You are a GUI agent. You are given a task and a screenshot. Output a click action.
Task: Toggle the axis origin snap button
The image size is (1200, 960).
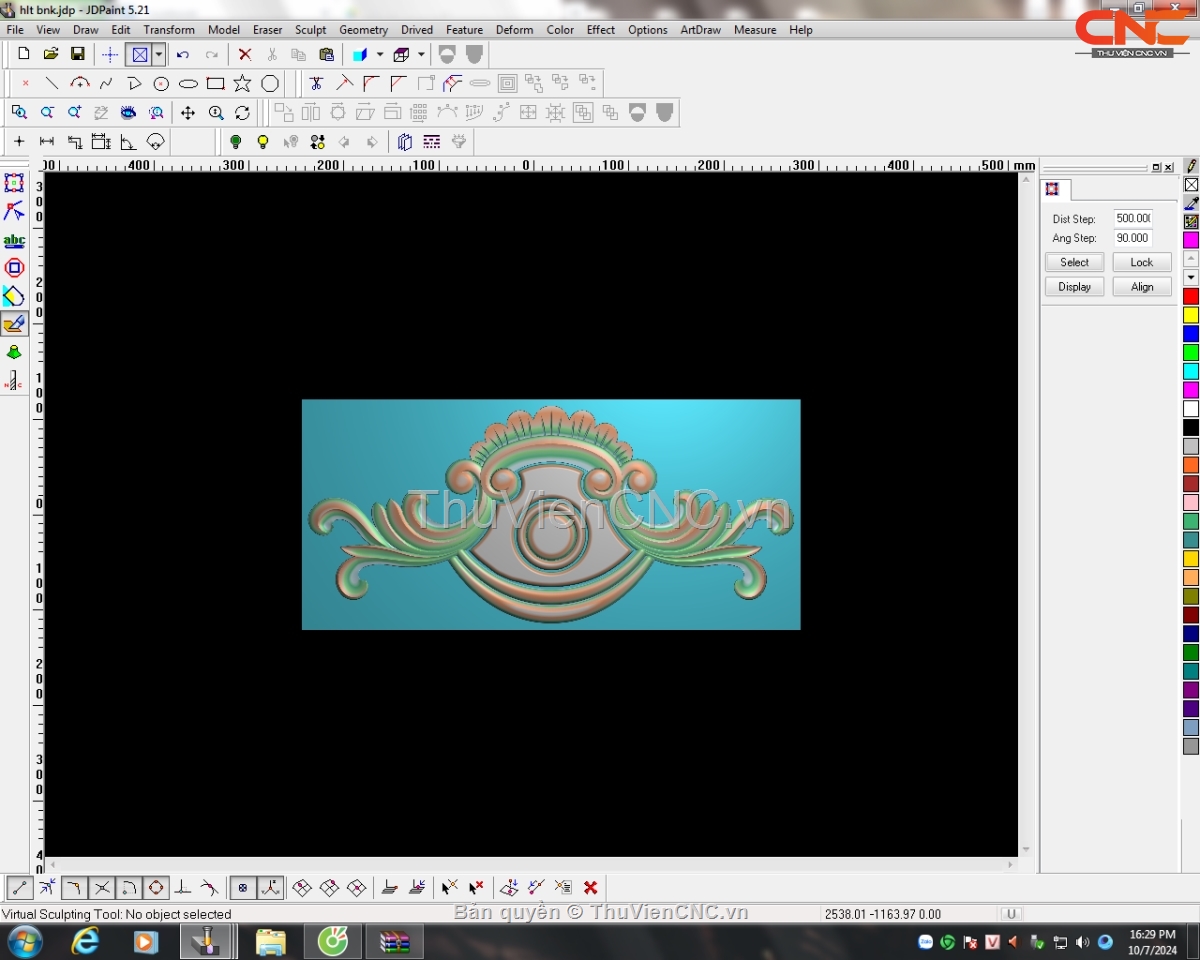(x=270, y=887)
